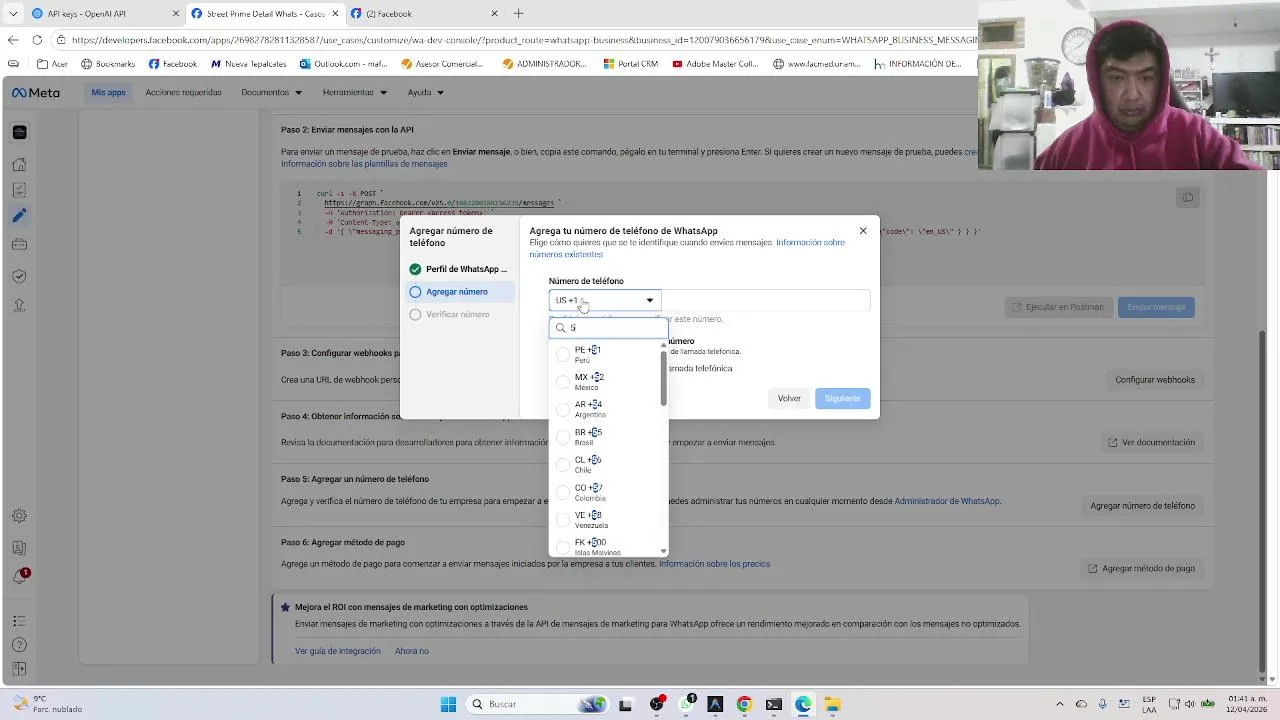Viewport: 1280px width, 720px height.
Task: Open the Nueva Tepalcates bookmark
Action: point(248,64)
